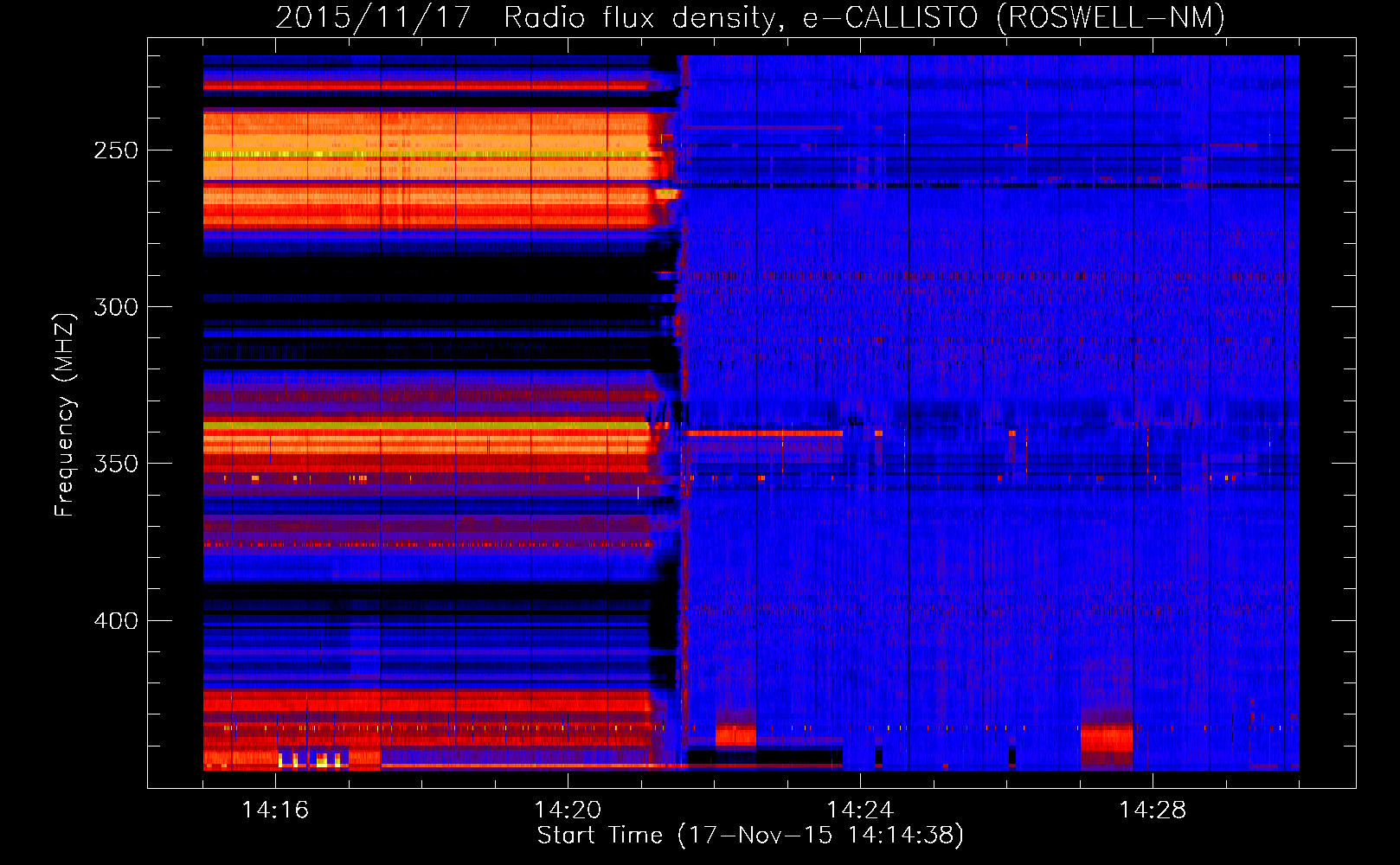This screenshot has width=1400, height=865.
Task: Click the yellow-green stripe near 250 MHz
Action: click(x=424, y=155)
